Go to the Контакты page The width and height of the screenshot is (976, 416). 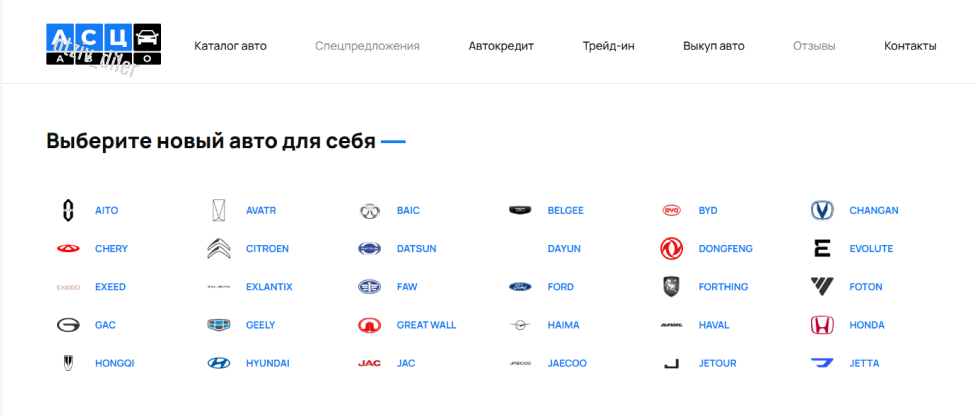(x=910, y=46)
